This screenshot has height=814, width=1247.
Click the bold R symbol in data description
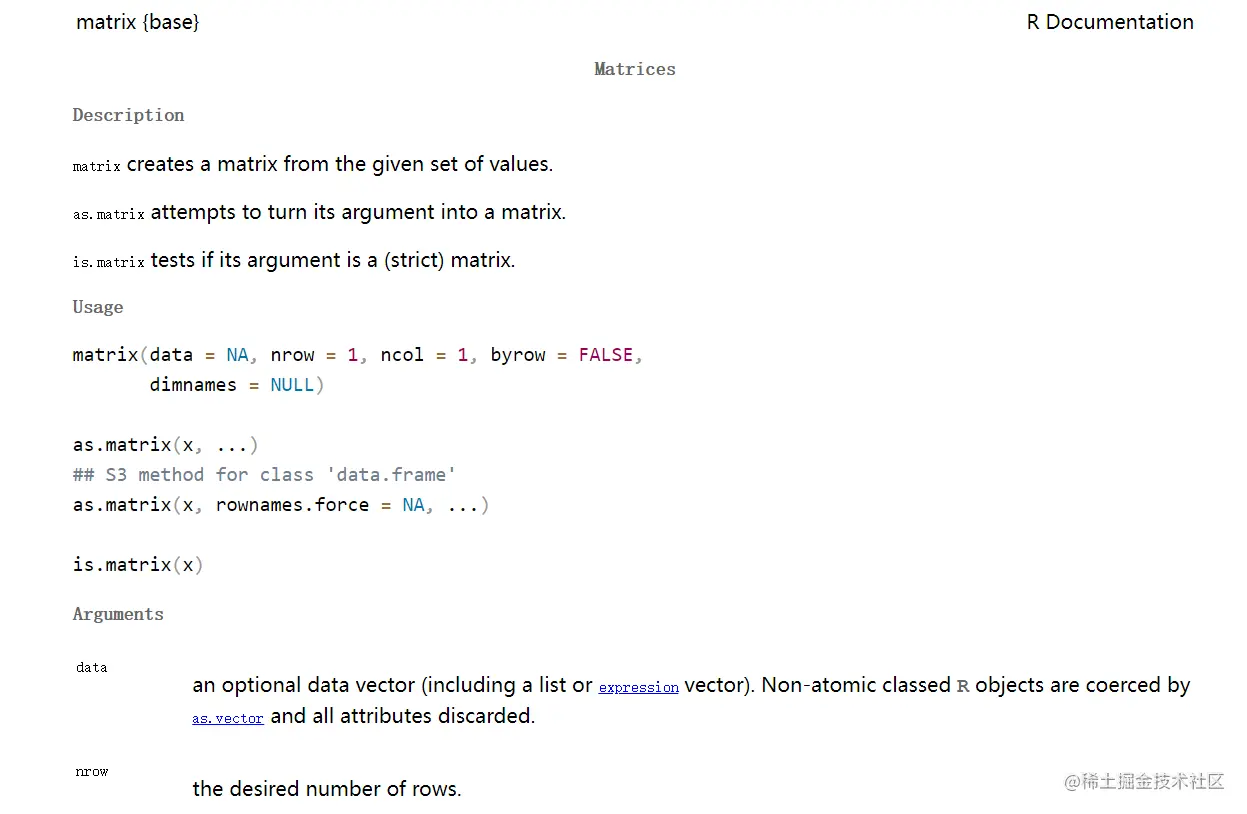(963, 686)
